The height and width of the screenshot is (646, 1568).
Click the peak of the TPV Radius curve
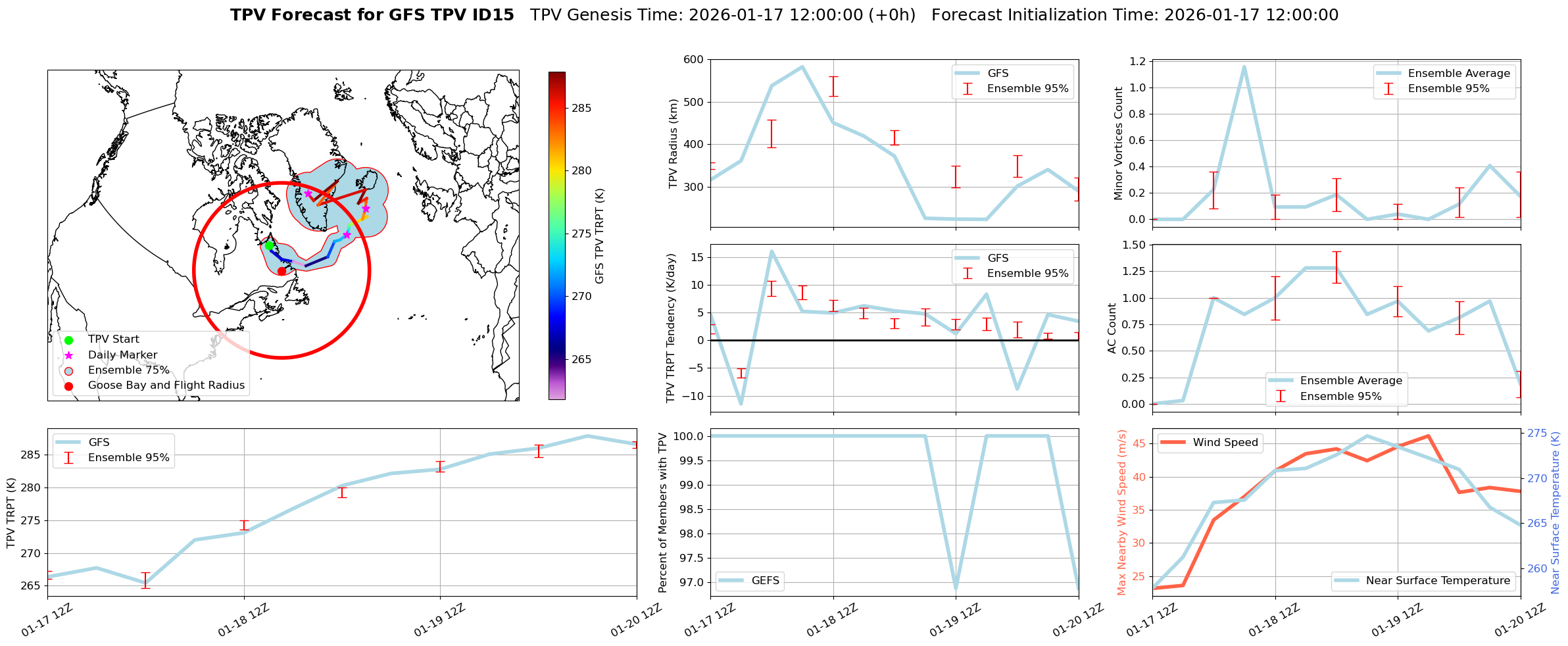click(x=802, y=66)
